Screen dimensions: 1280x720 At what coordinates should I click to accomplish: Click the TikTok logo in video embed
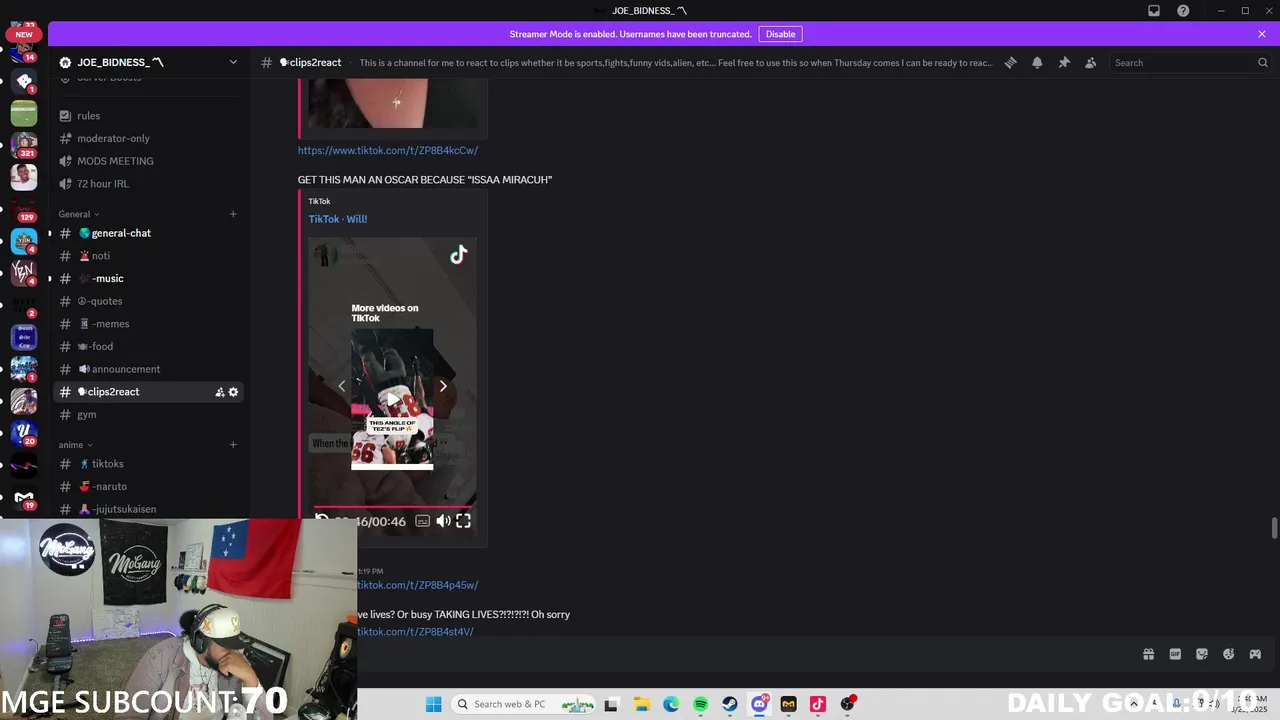[x=458, y=255]
